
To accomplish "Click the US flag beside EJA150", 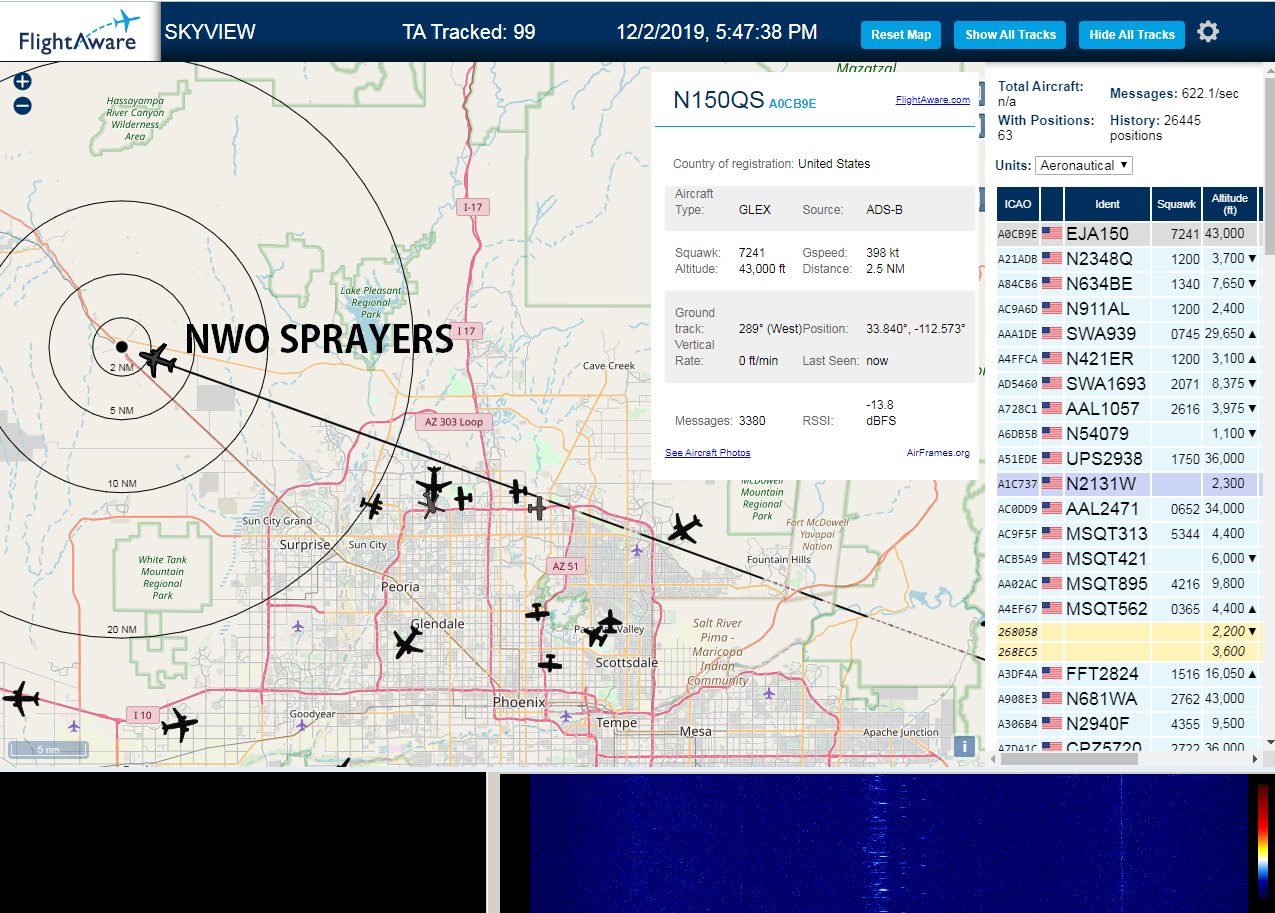I will pyautogui.click(x=1052, y=233).
